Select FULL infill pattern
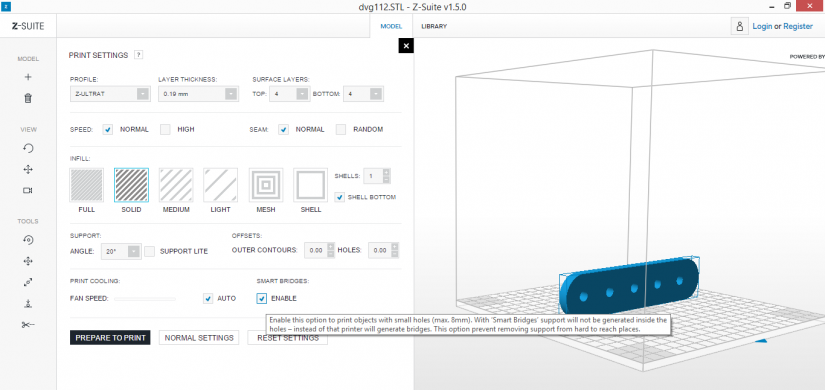 click(86, 185)
